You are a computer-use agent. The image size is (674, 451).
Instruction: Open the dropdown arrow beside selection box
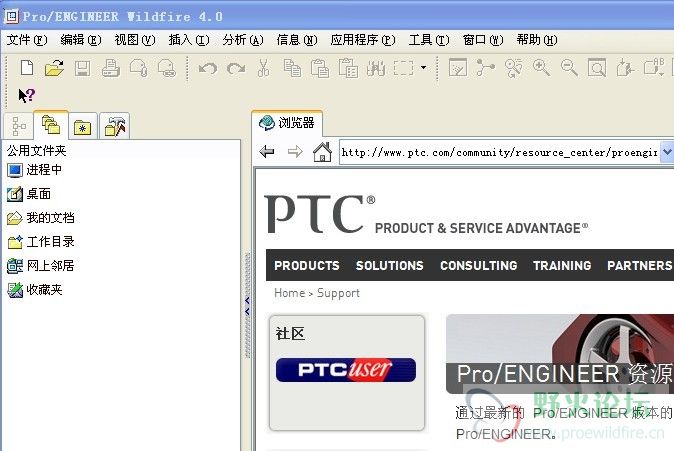423,67
